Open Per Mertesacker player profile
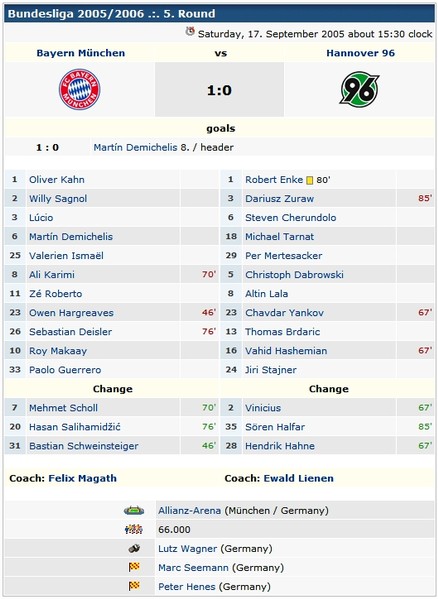This screenshot has height=599, width=438. pos(284,256)
